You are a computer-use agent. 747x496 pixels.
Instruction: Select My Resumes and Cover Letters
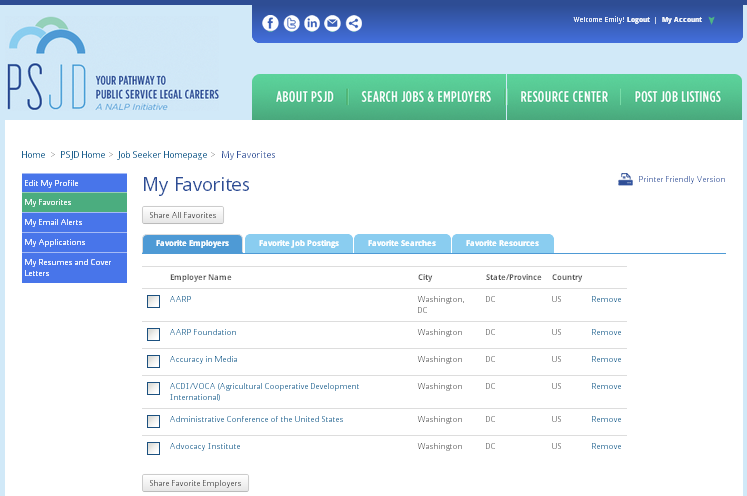tap(74, 268)
